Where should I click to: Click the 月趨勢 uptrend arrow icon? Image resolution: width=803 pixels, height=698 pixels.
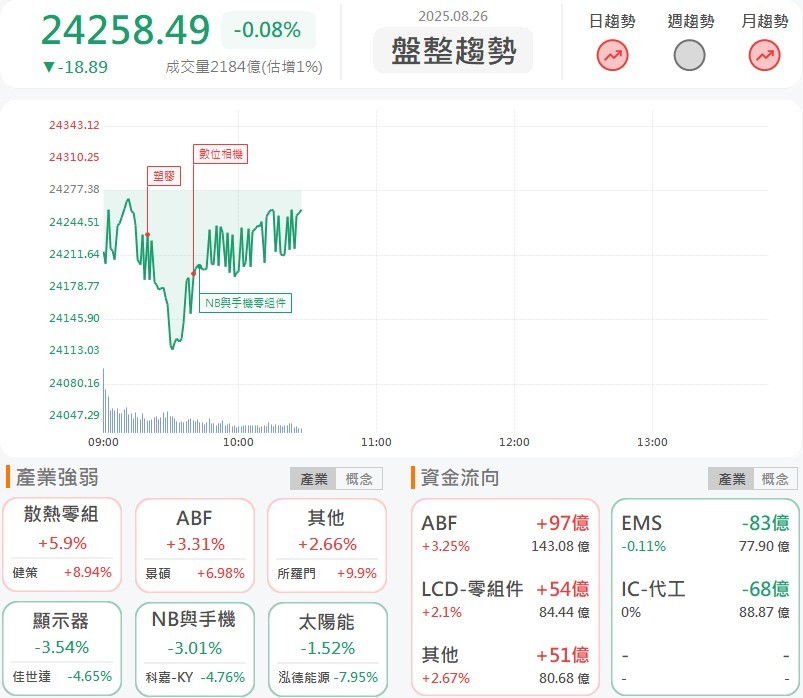coord(764,55)
